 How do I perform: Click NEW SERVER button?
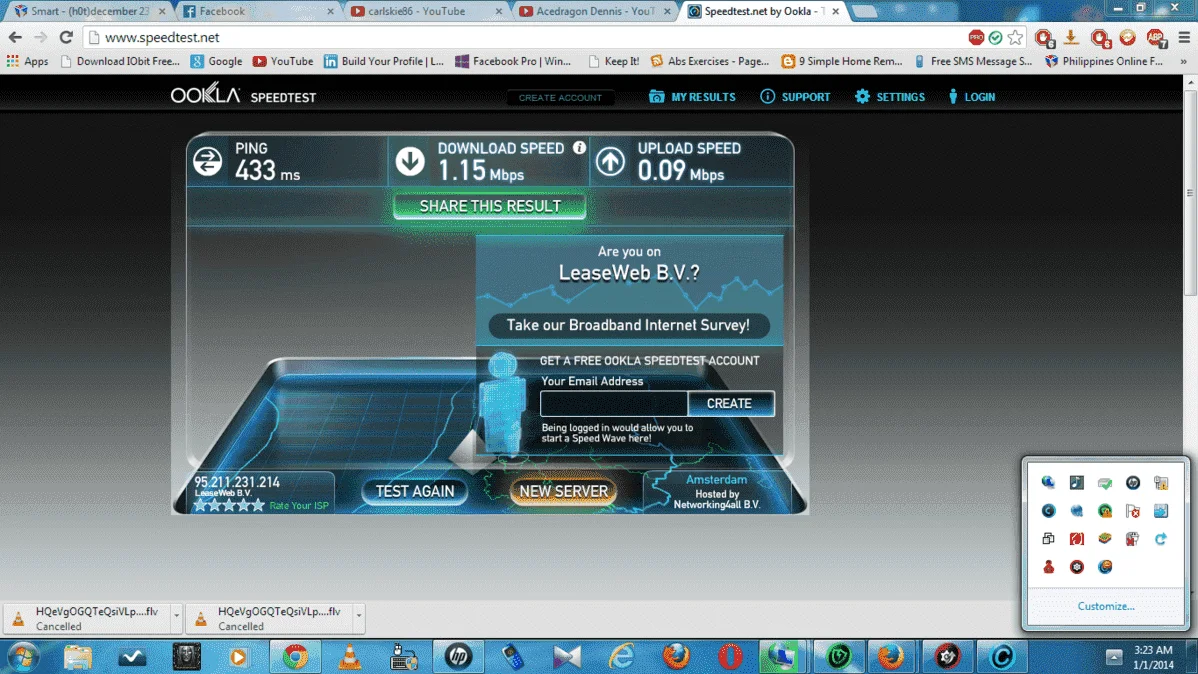564,491
